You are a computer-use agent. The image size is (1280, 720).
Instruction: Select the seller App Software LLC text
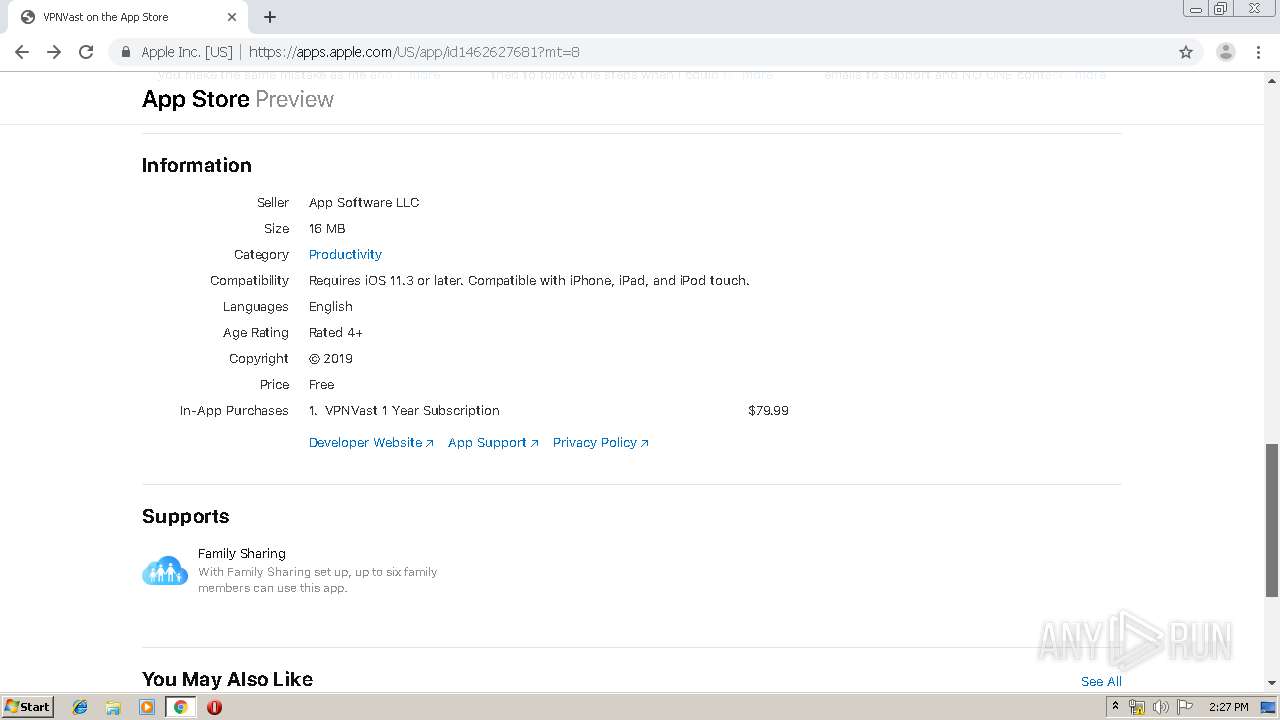[364, 202]
